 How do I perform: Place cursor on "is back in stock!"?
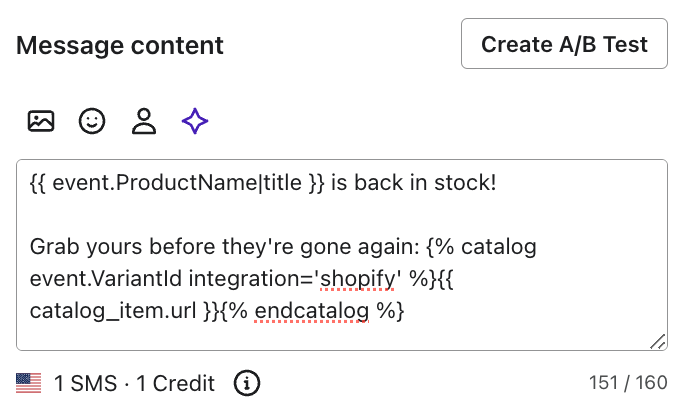coord(418,184)
